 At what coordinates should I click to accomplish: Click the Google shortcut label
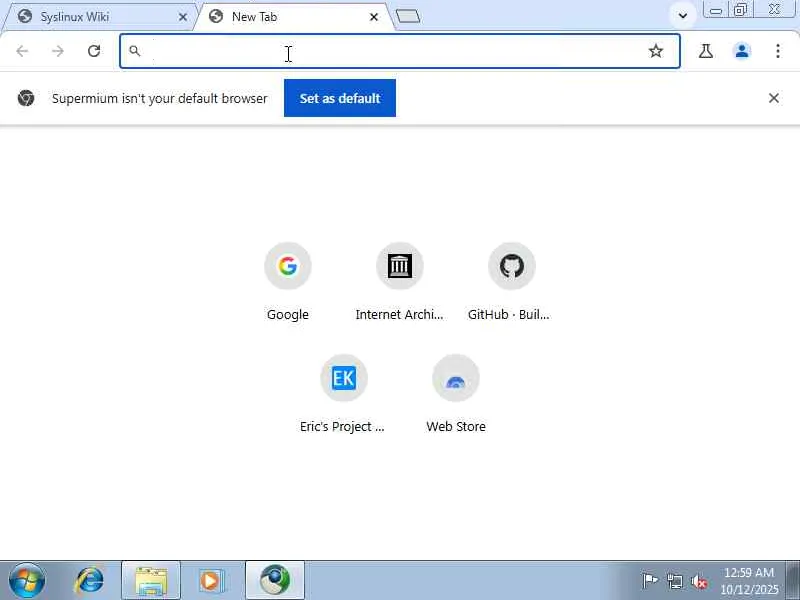288,314
